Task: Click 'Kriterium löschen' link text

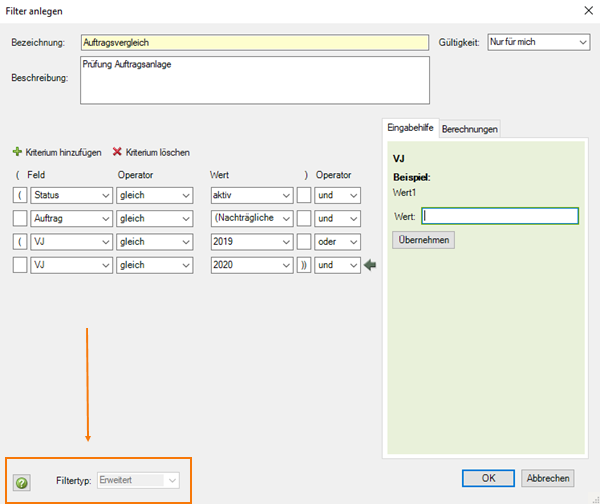Action: (158, 152)
